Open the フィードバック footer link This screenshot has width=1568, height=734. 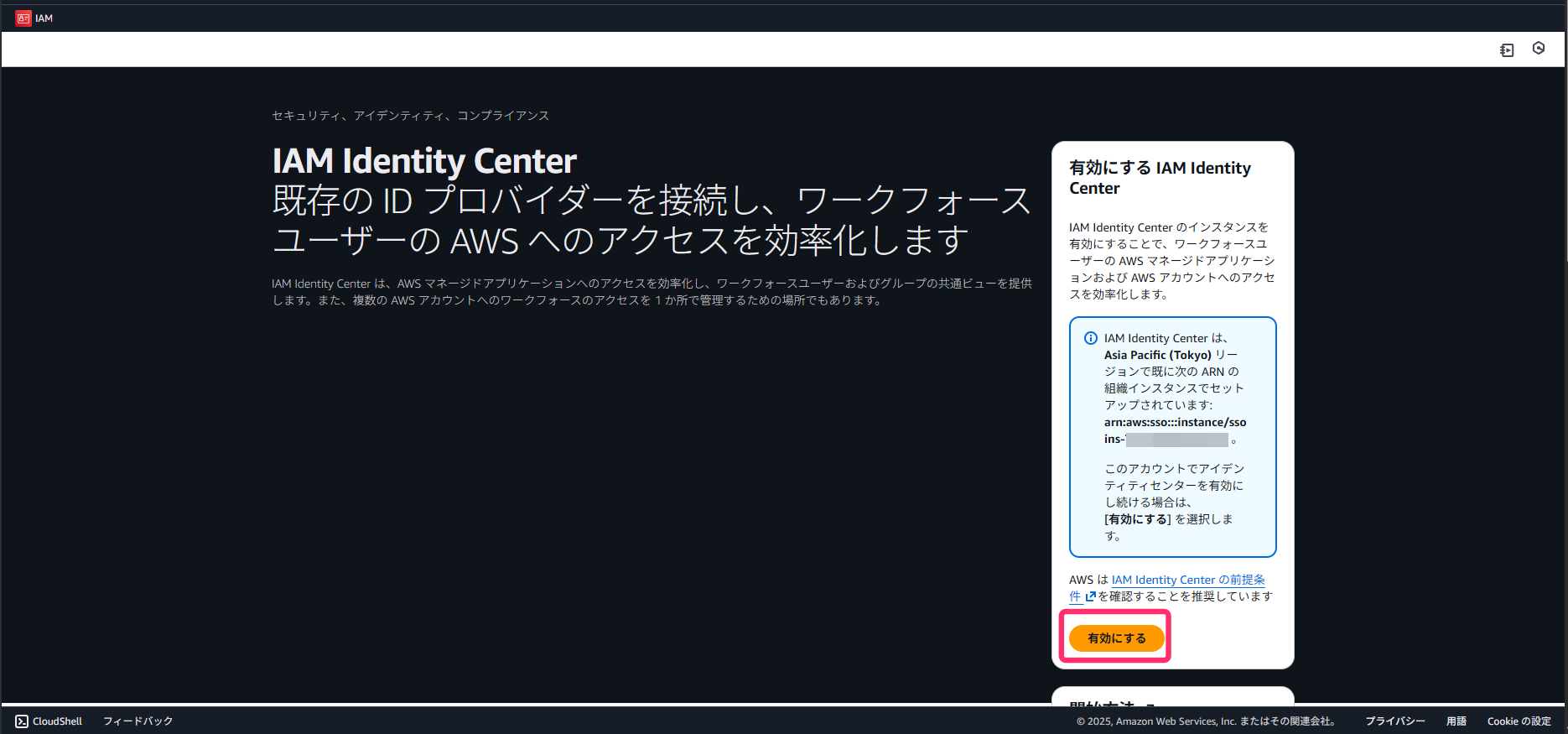click(138, 721)
